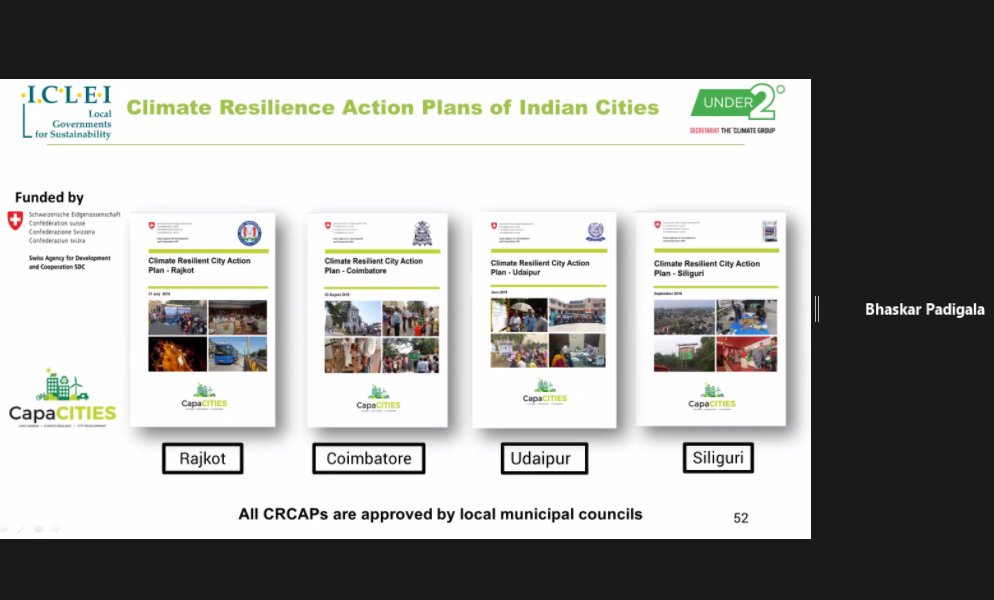Click the aerial town photo on Siliguri cover
The height and width of the screenshot is (600, 994).
pyautogui.click(x=684, y=317)
